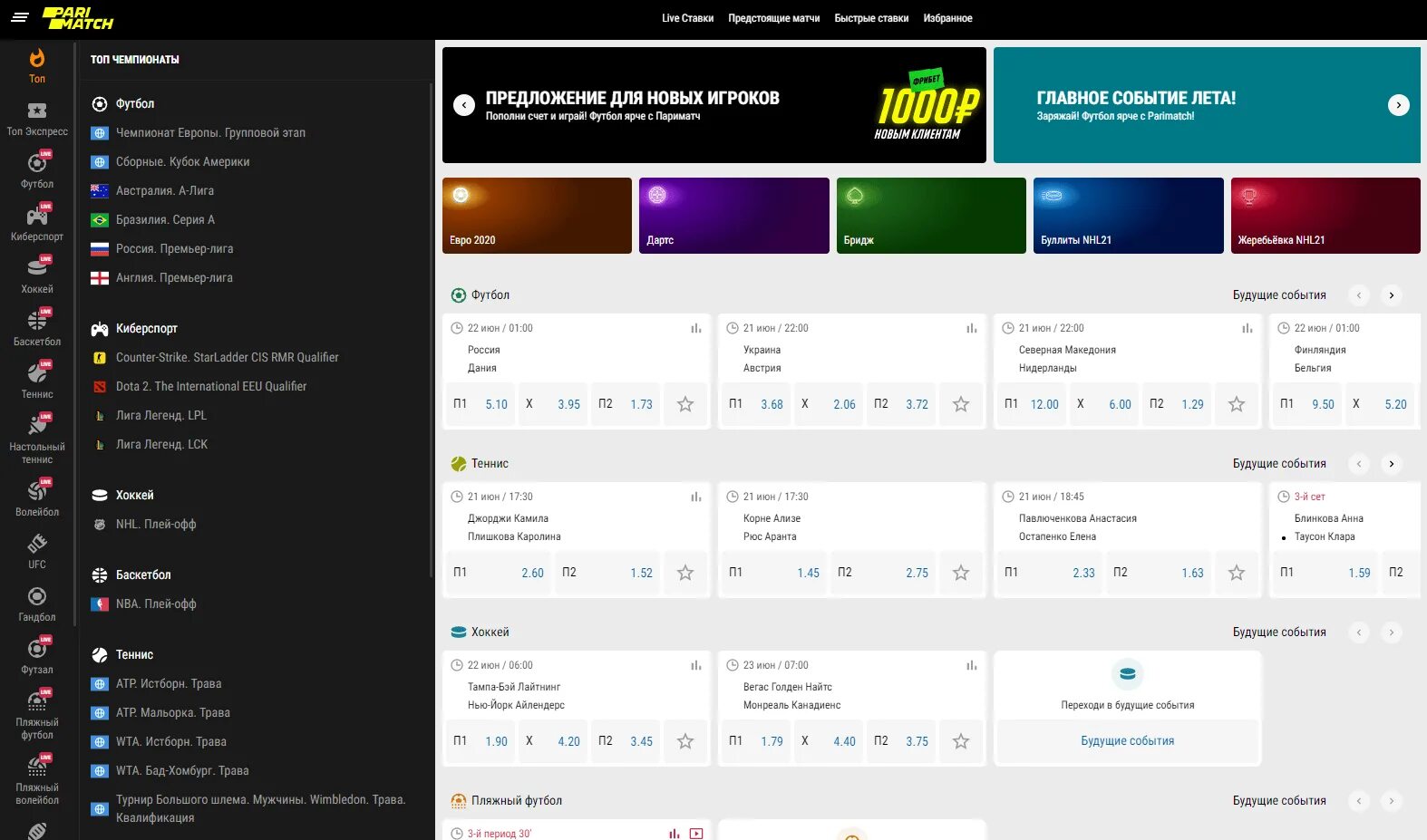Favorite the Павлюченкова – Остапенко match star
1427x840 pixels.
pyautogui.click(x=1237, y=573)
